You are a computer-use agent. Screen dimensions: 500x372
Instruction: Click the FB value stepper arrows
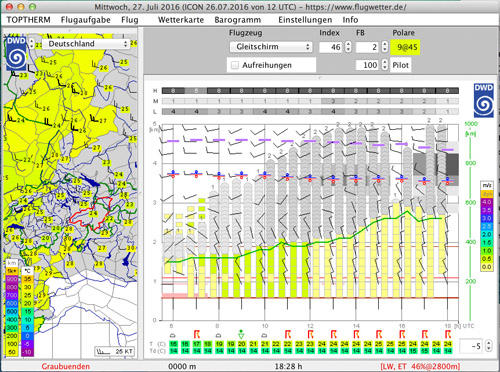pos(385,47)
